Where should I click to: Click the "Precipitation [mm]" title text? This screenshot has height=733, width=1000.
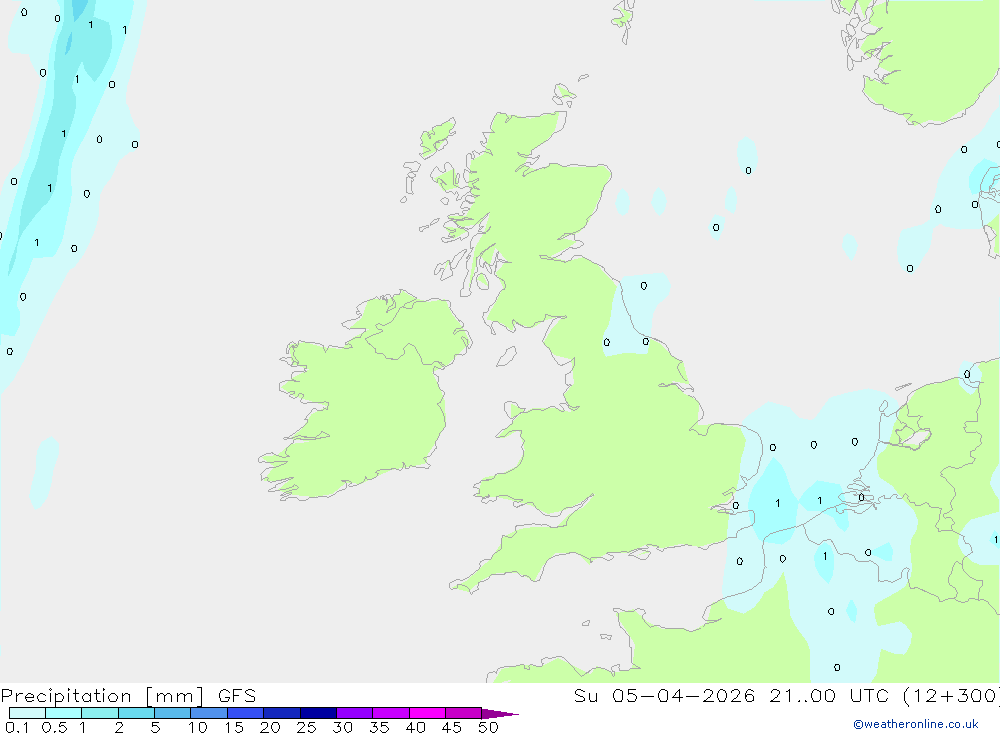[103, 696]
